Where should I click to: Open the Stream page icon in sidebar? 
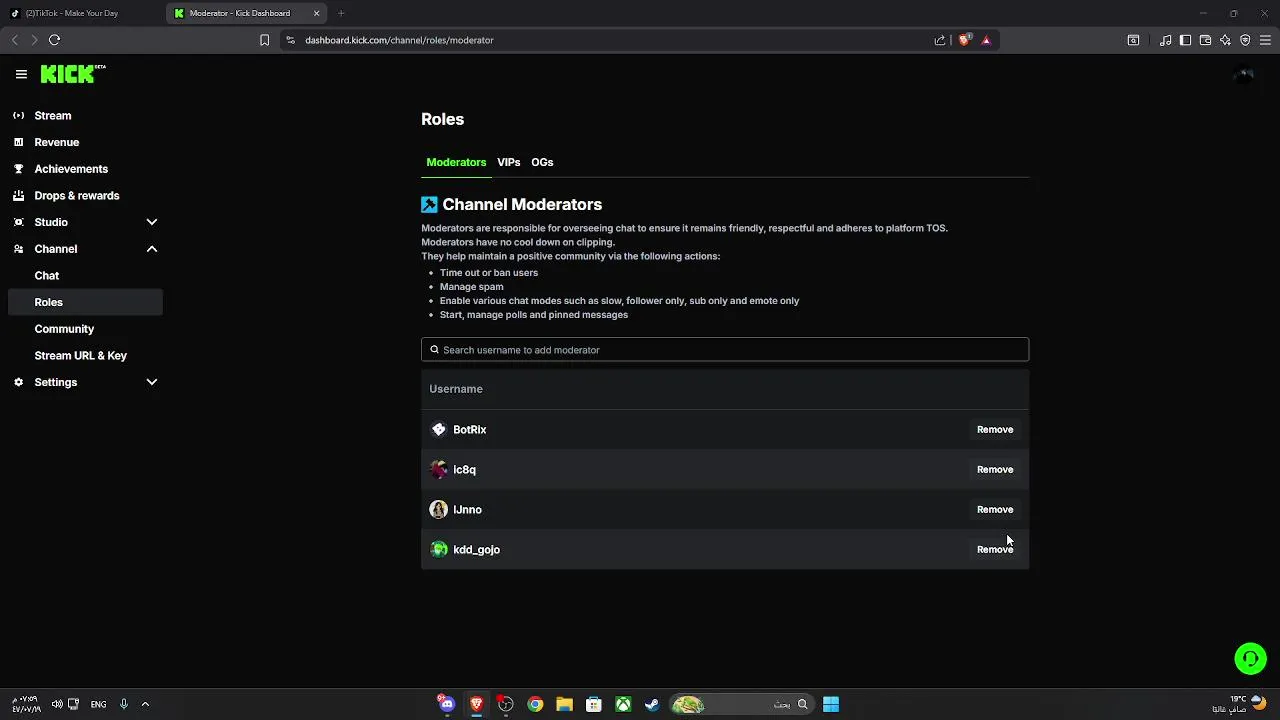[x=18, y=116]
